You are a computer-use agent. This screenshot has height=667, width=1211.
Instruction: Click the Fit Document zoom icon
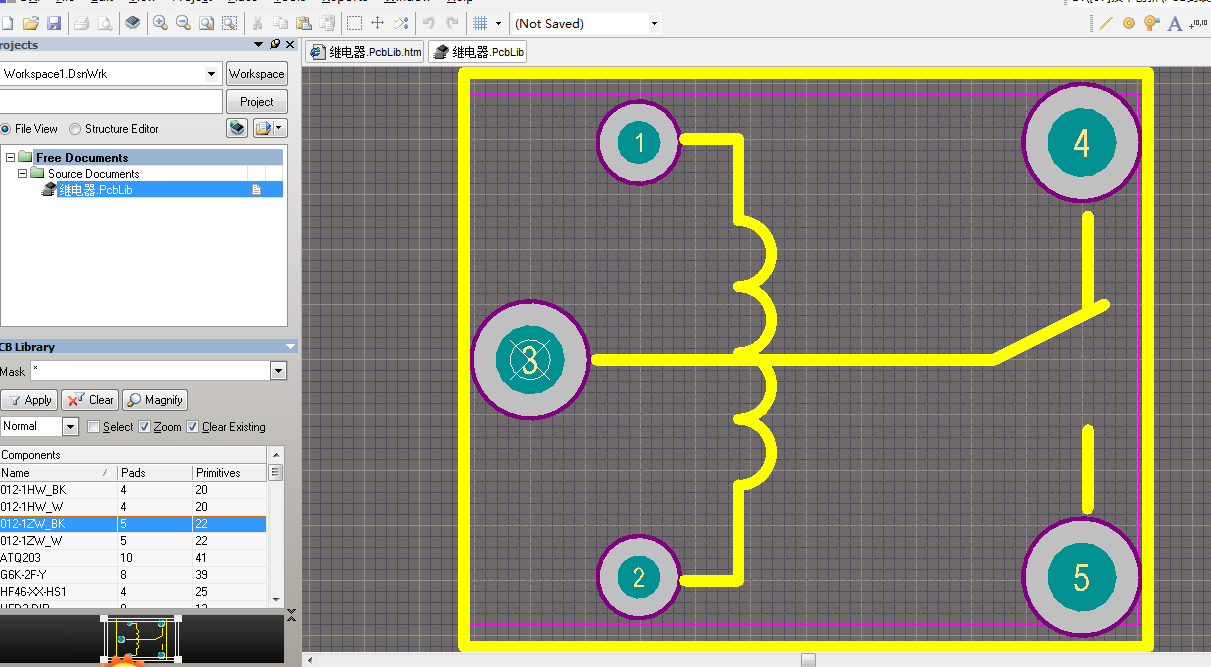[206, 22]
